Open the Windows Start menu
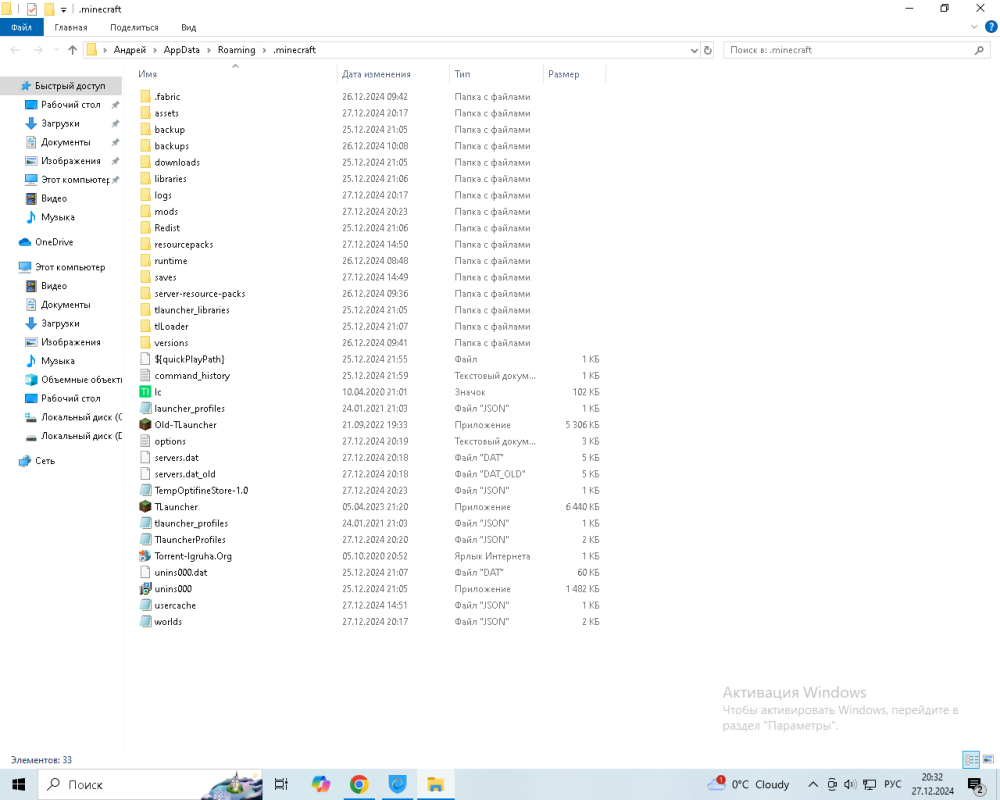 [18, 784]
